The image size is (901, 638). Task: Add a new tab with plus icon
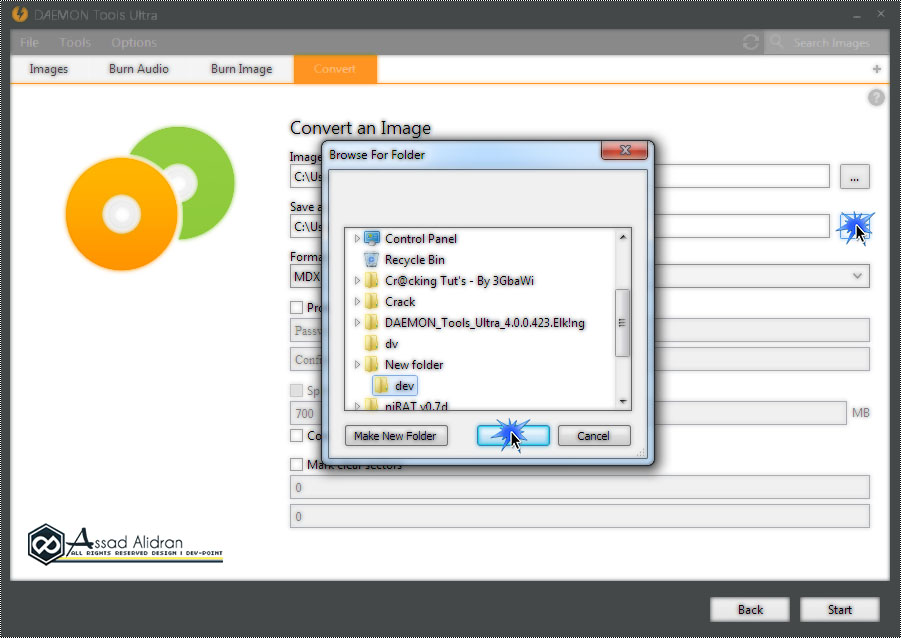877,69
